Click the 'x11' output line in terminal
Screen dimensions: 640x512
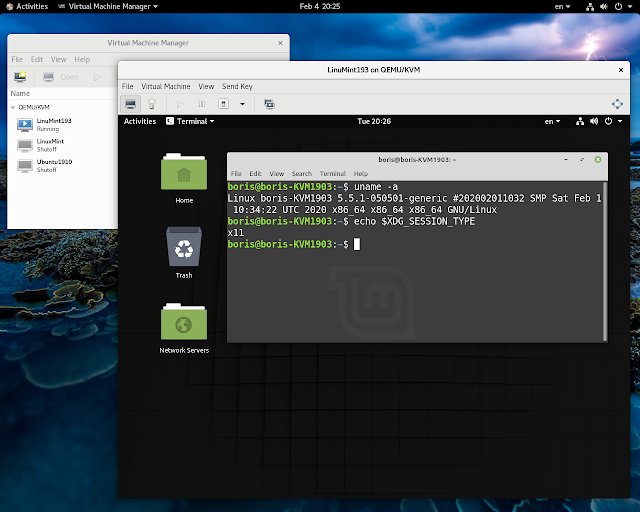coord(236,233)
